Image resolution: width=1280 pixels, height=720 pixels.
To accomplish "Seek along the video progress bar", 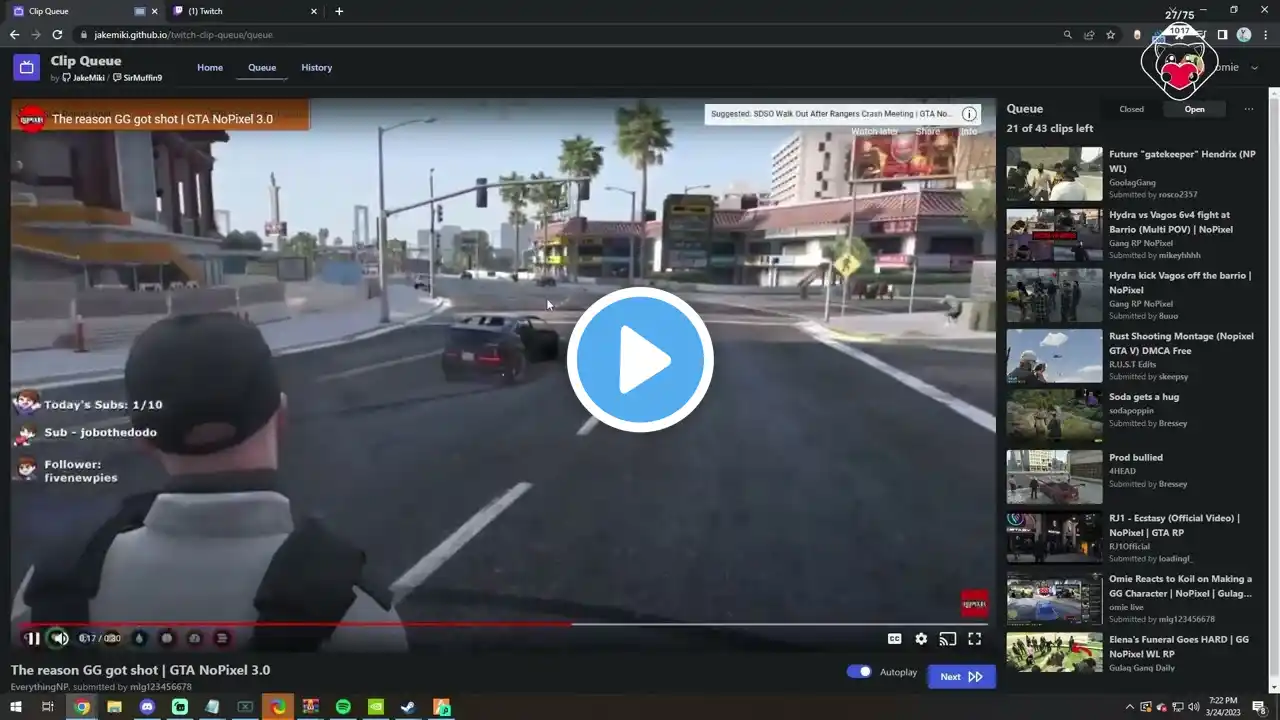I will click(x=503, y=625).
